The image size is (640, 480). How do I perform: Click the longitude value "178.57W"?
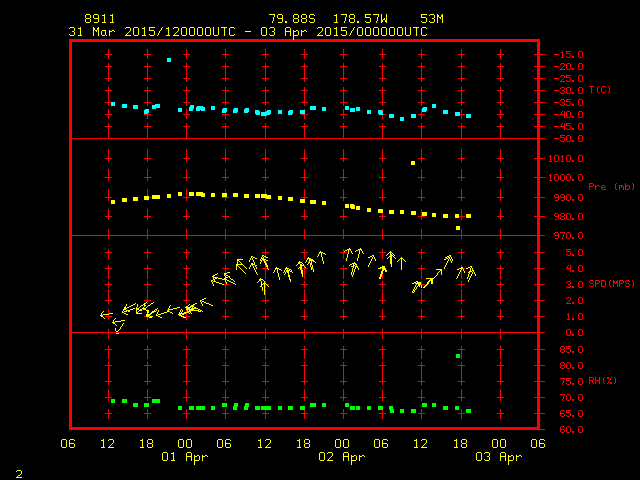coord(360,19)
